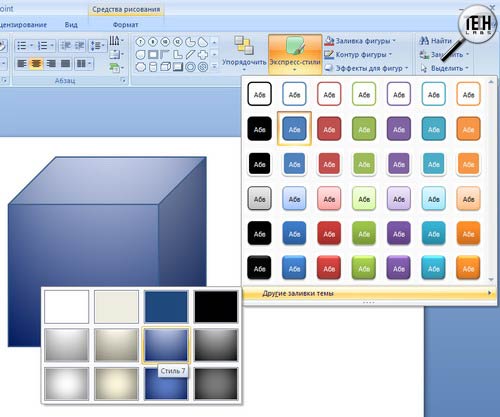
Task: Expand Заливка фигуры dropdown
Action: coord(360,41)
